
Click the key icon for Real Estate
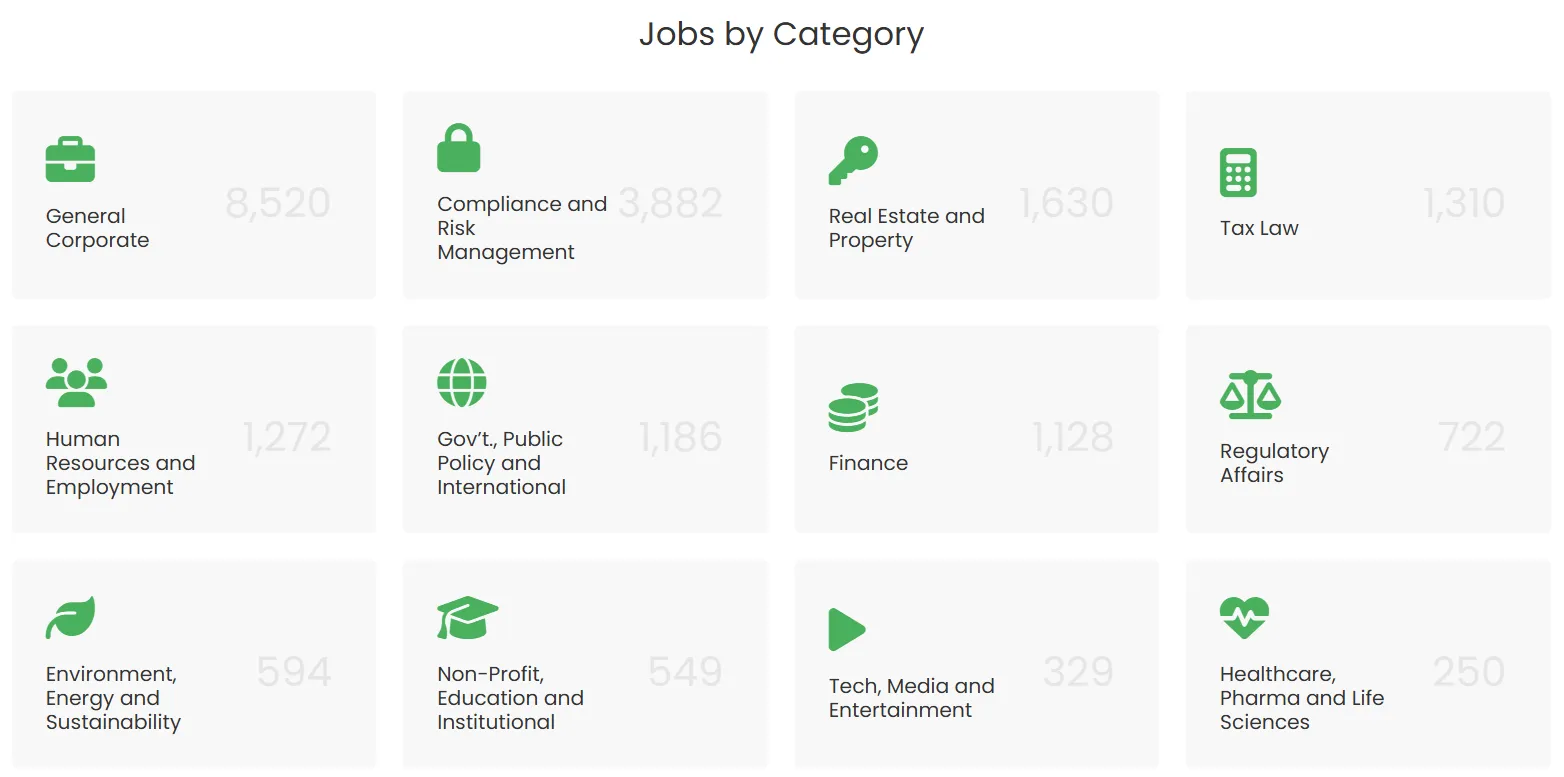(x=853, y=160)
